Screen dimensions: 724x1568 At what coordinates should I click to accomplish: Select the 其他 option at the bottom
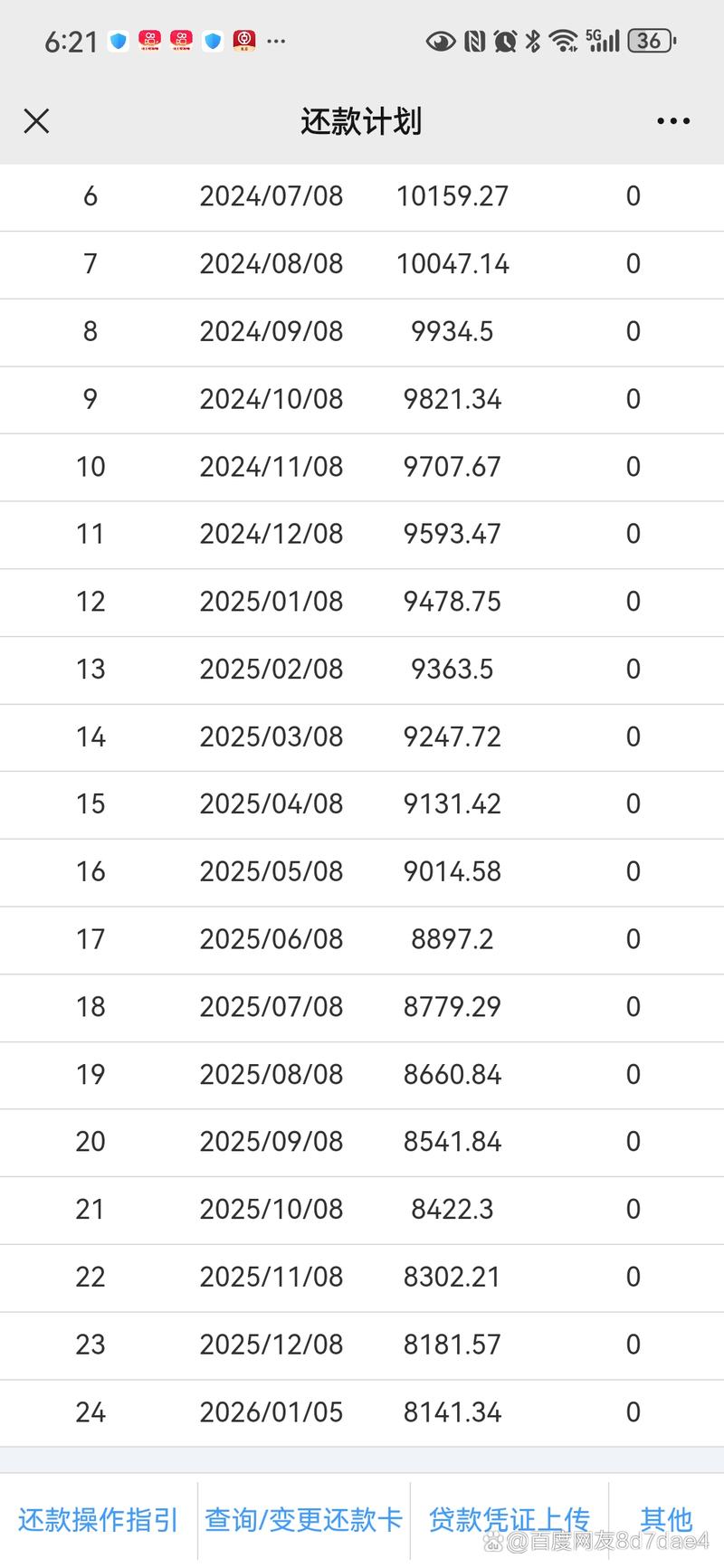point(666,1519)
